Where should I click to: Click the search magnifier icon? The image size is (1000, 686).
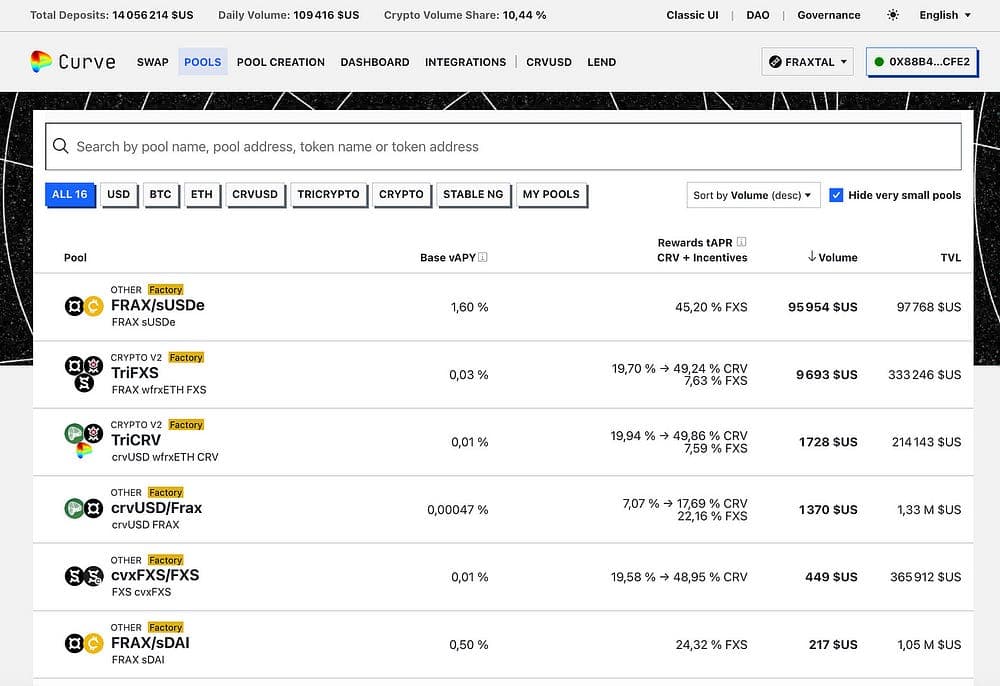pyautogui.click(x=61, y=146)
